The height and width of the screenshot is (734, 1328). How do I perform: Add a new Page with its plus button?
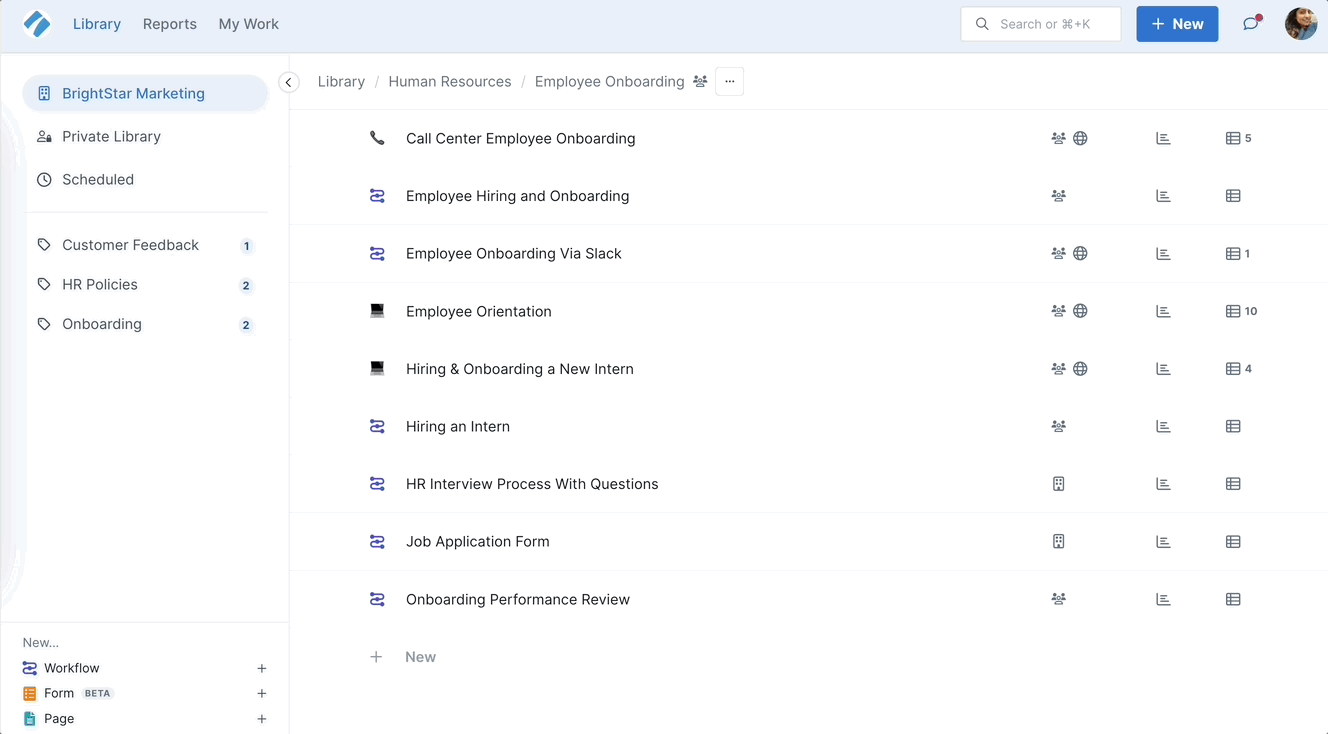262,719
